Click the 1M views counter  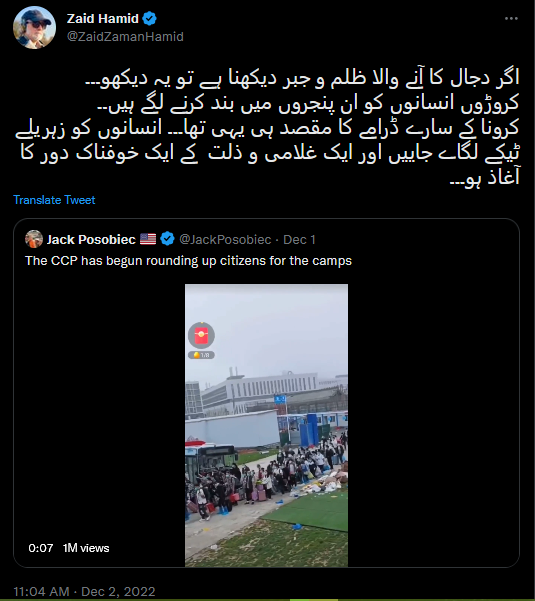click(86, 548)
